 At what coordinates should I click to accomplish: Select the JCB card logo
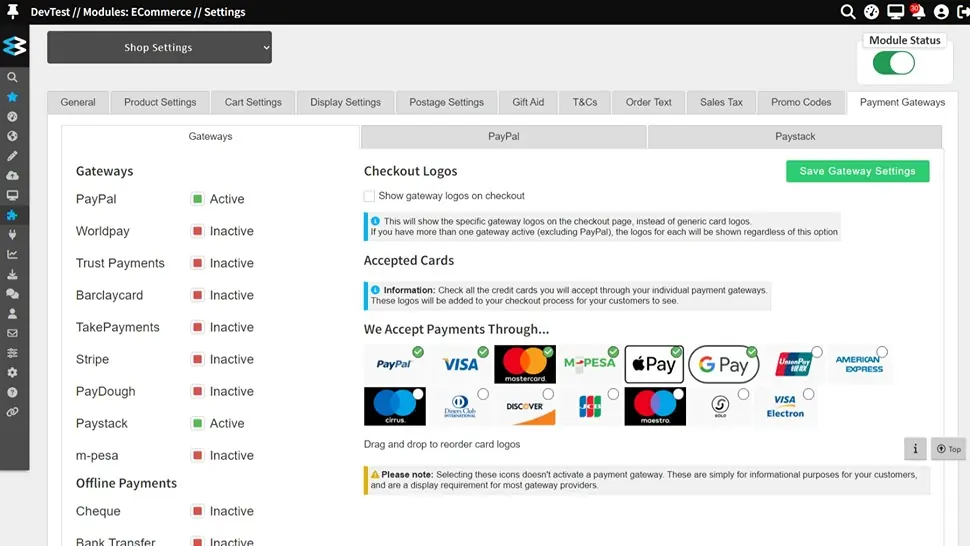click(590, 406)
